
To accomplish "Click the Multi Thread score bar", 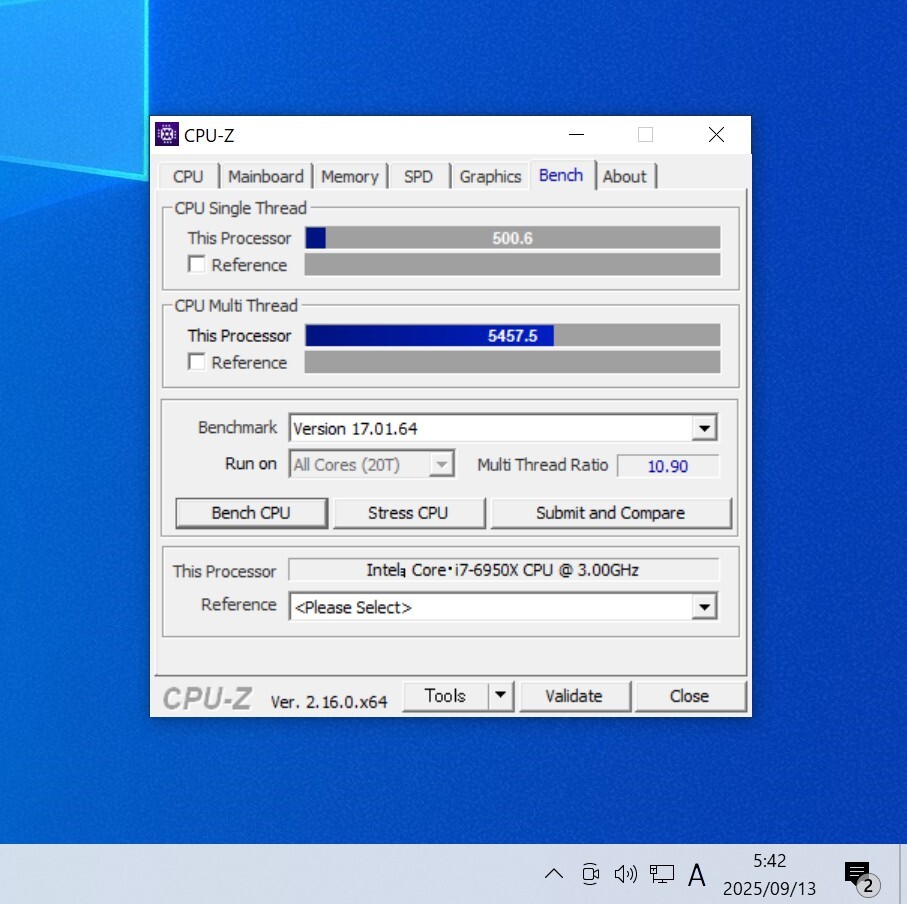I will [512, 336].
